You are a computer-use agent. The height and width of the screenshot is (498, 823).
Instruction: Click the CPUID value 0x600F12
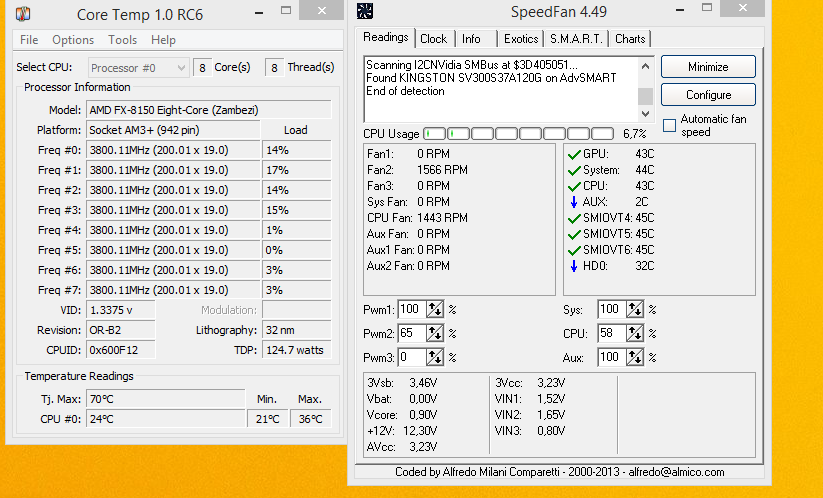[x=121, y=350]
